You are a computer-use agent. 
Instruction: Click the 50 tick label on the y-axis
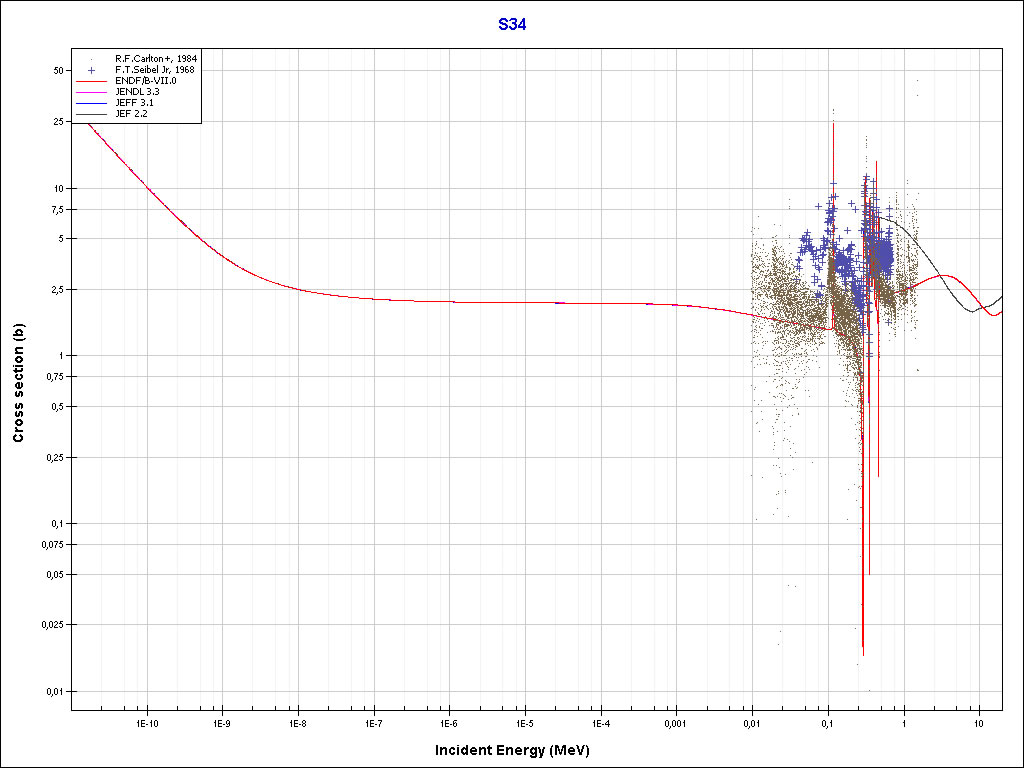click(57, 71)
